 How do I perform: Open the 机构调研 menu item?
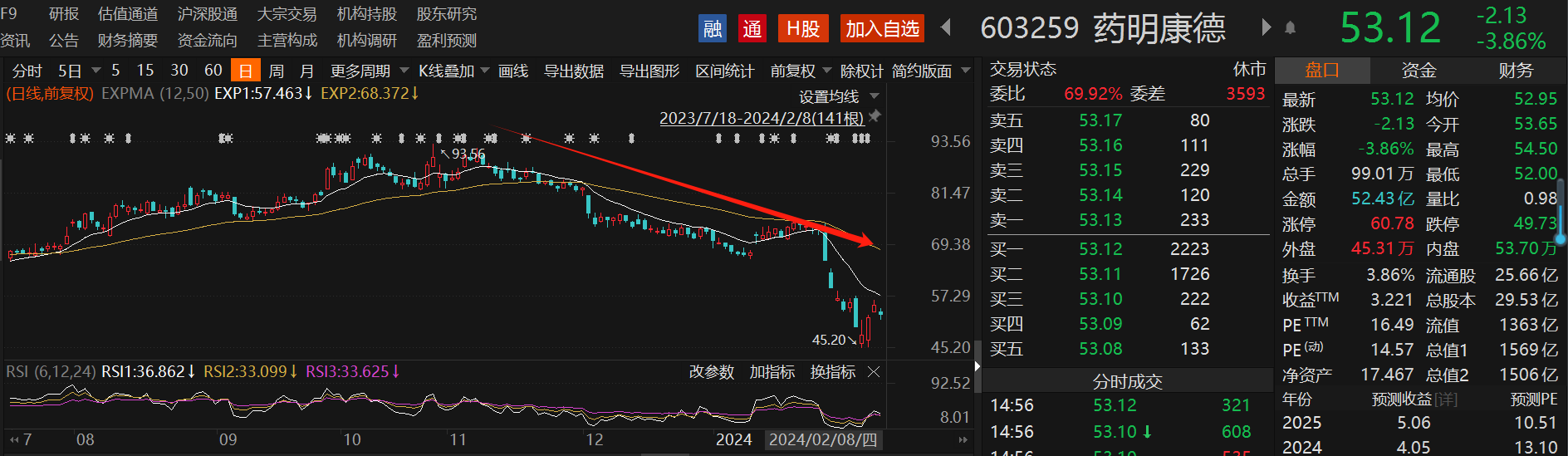[x=367, y=40]
